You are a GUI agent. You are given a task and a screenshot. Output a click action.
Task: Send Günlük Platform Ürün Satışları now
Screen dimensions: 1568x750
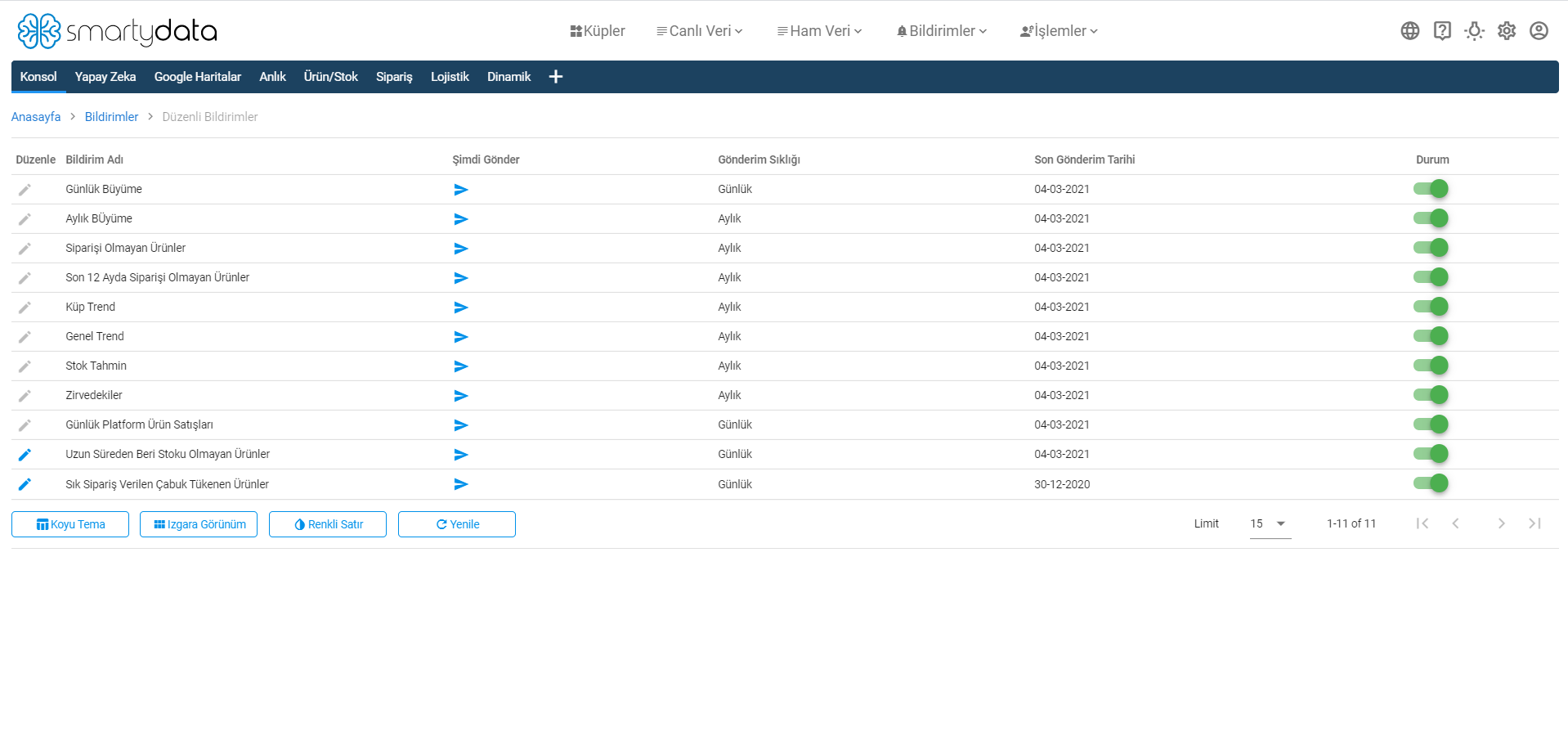(x=461, y=425)
